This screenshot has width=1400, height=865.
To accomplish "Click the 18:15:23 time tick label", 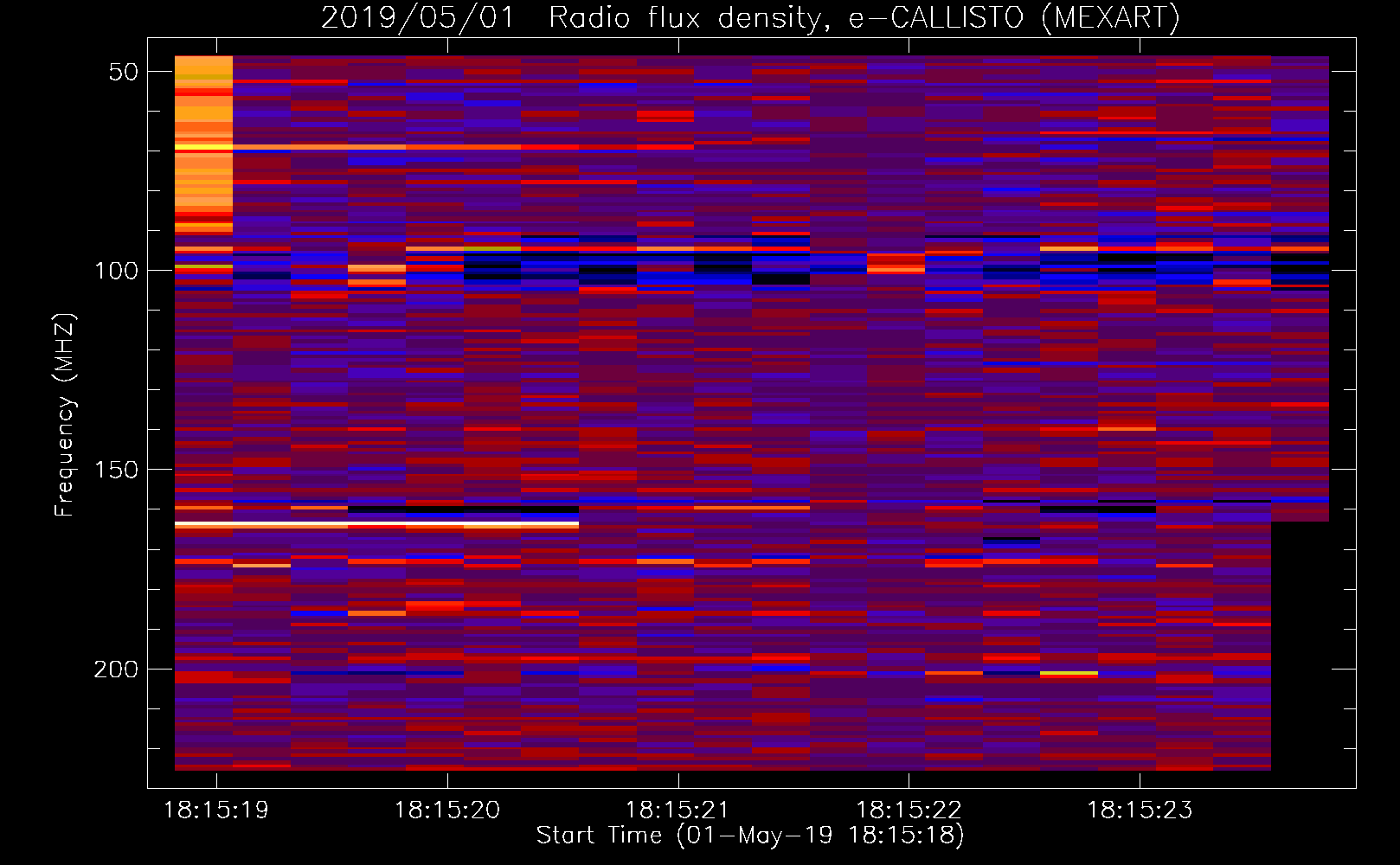I will pos(1140,811).
